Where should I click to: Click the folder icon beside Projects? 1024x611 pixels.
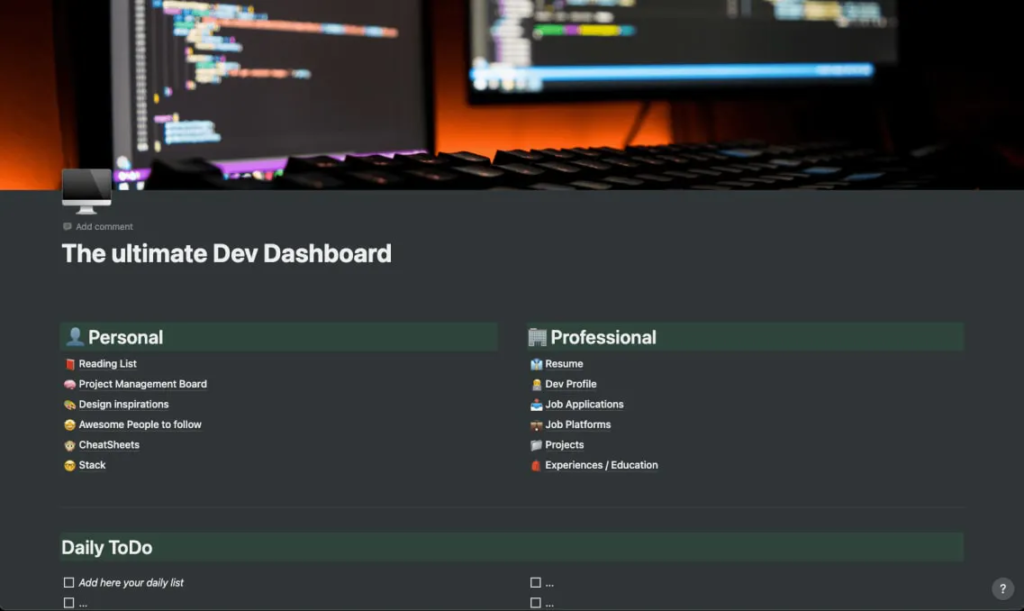pos(536,444)
